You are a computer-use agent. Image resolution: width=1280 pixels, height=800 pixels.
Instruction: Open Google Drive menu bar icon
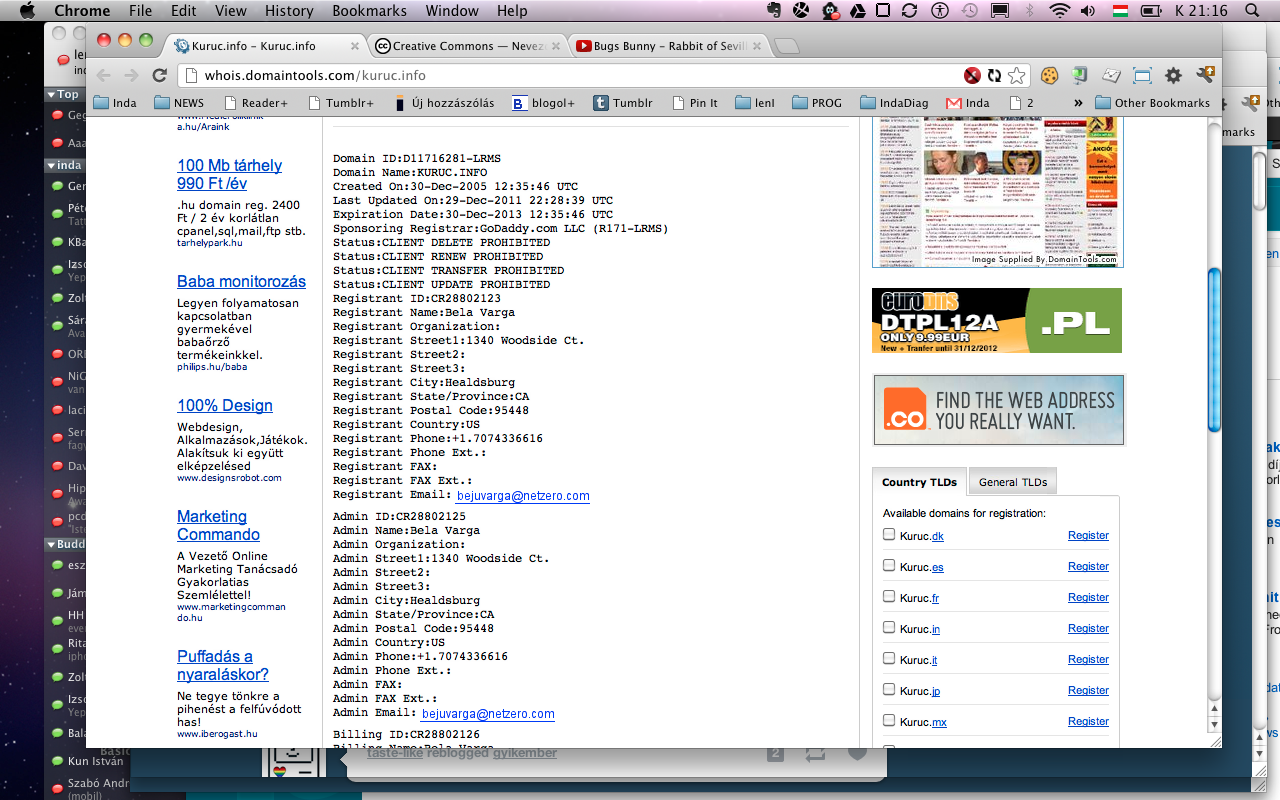(857, 11)
